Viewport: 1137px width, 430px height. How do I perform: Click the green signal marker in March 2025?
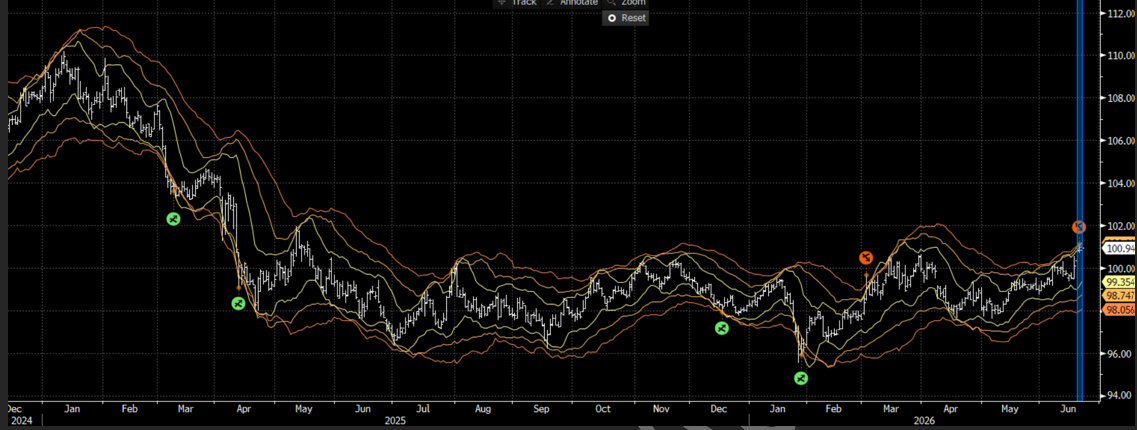tap(173, 218)
